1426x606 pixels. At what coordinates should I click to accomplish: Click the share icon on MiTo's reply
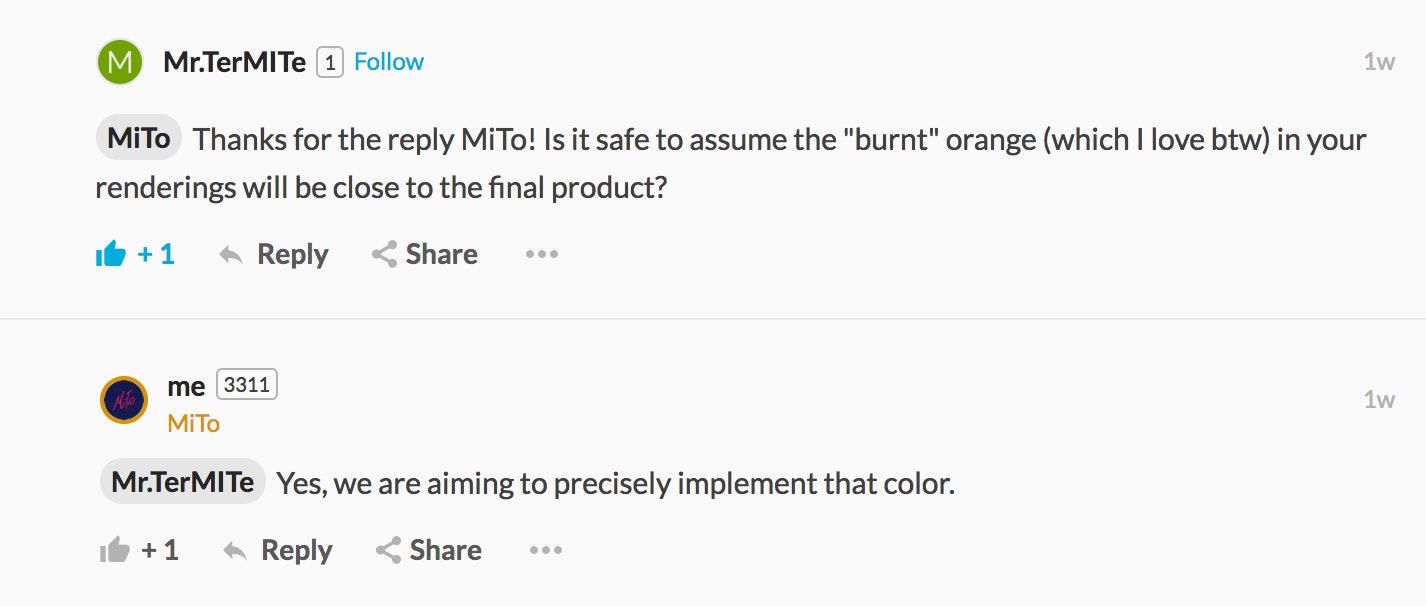point(388,551)
